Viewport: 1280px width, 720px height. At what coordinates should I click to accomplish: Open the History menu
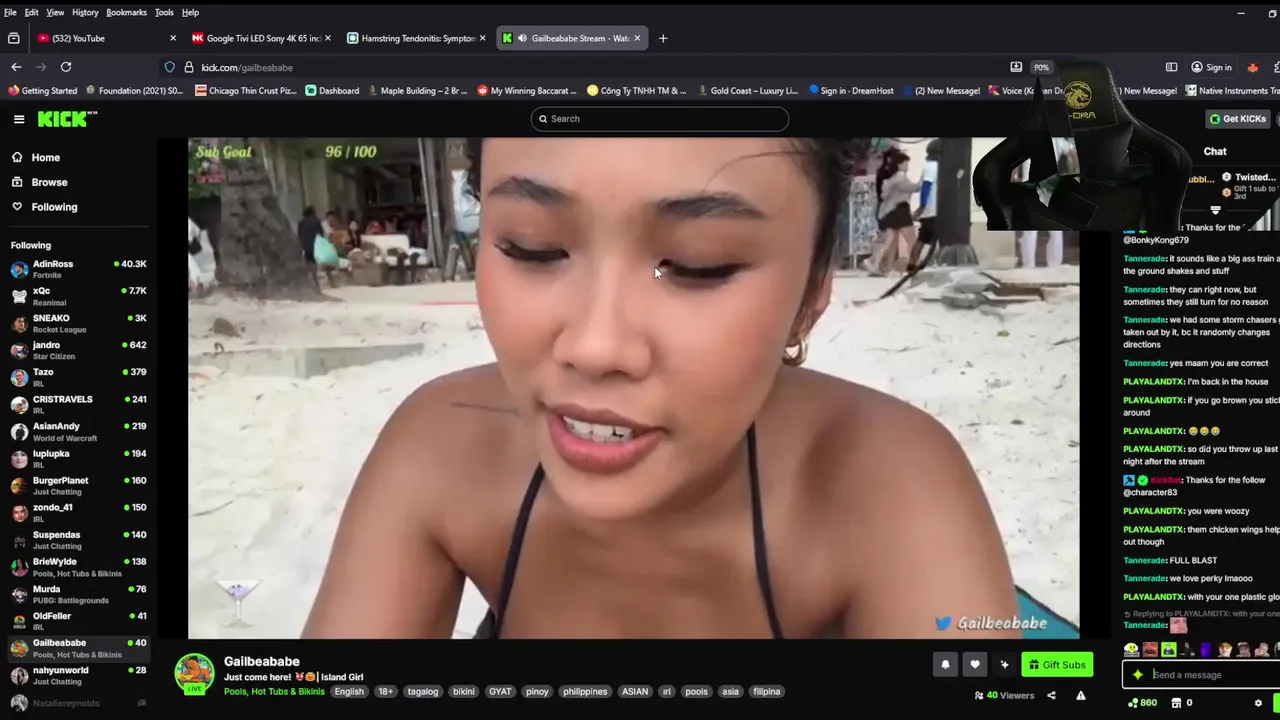(x=85, y=12)
